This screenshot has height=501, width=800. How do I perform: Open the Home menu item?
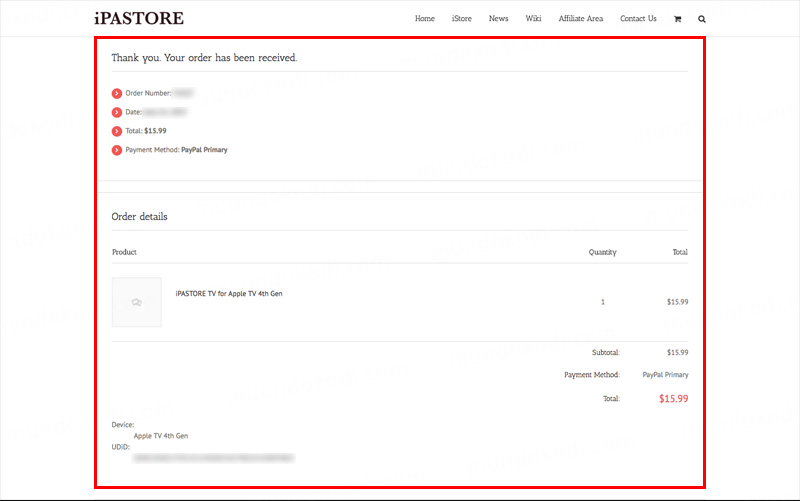coord(424,18)
